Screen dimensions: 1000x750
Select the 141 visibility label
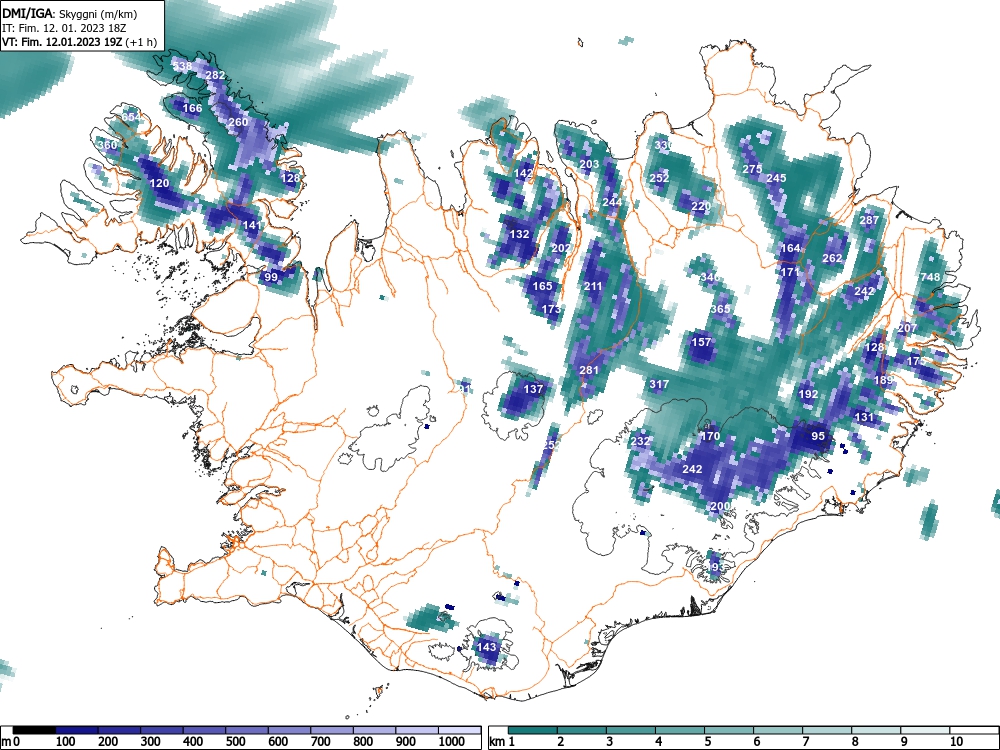click(253, 225)
